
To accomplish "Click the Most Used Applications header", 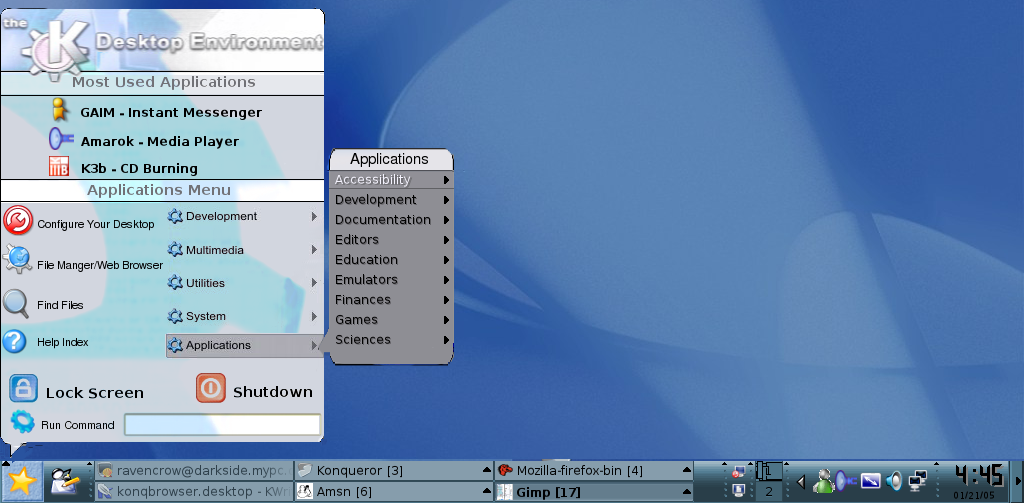I will point(163,82).
